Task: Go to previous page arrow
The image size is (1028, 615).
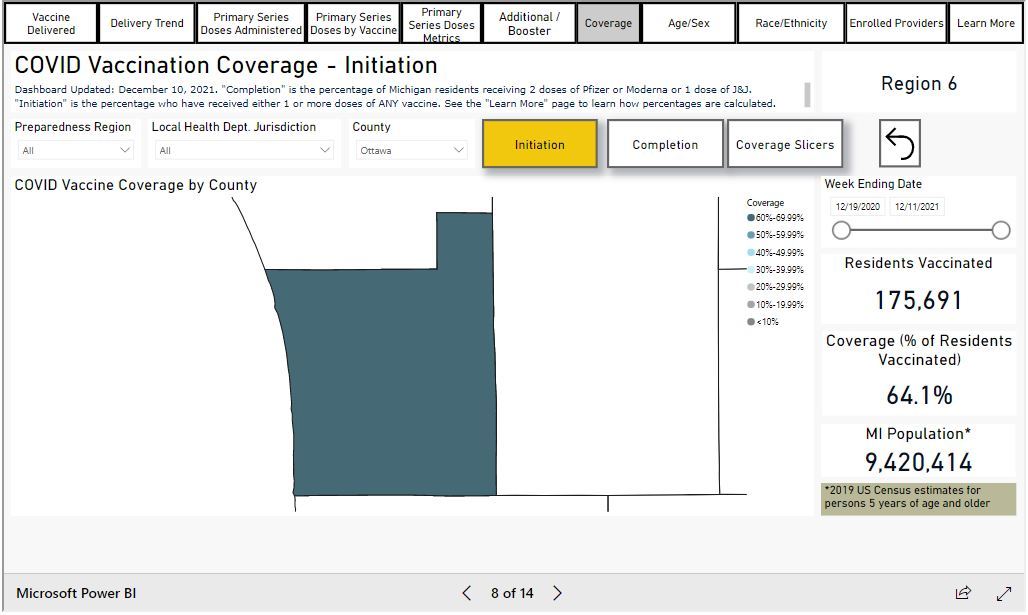Action: (x=467, y=593)
